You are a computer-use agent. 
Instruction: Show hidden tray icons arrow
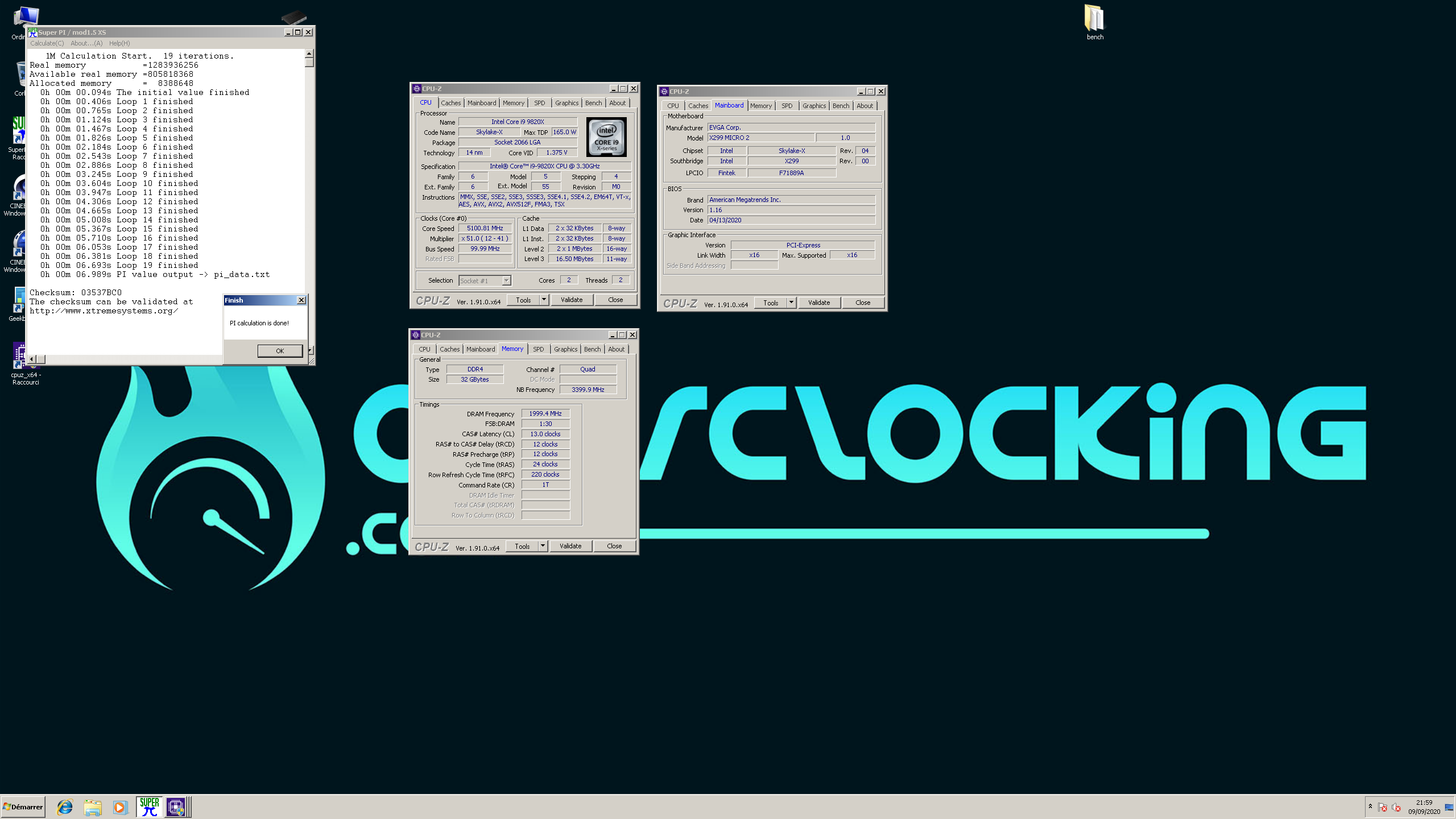tap(1370, 806)
